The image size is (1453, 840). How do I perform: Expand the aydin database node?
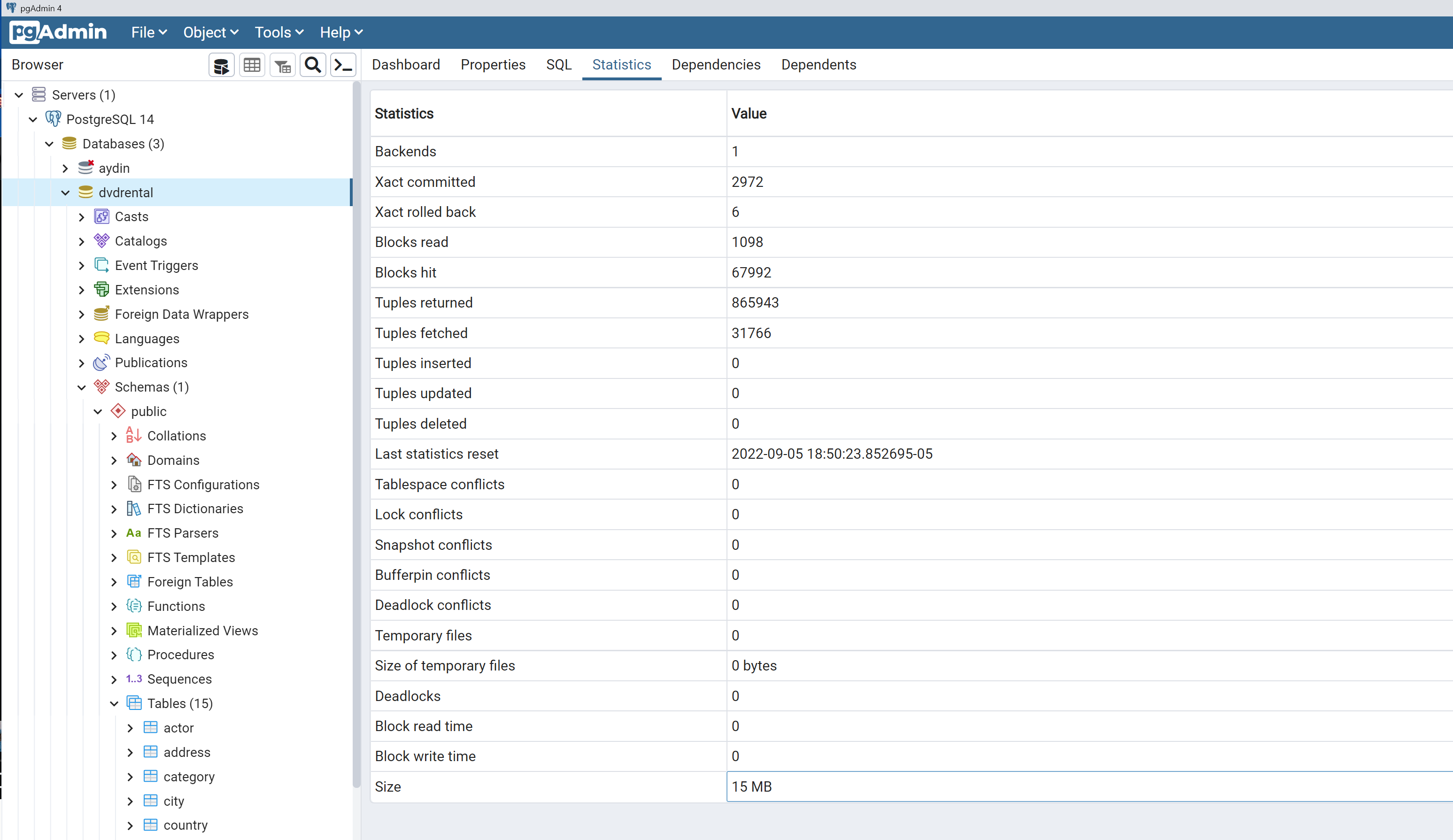(x=65, y=169)
